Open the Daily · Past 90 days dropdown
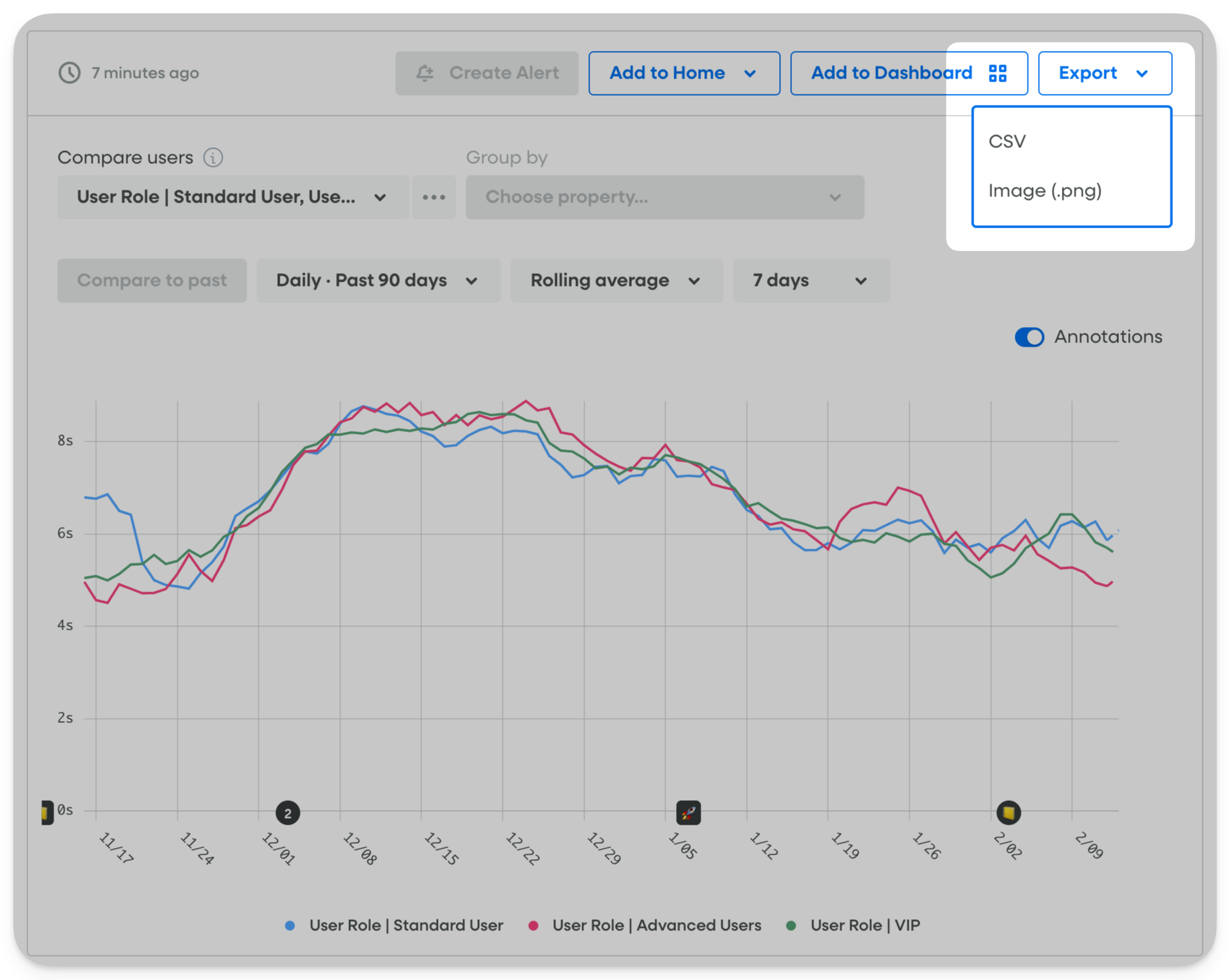 (x=378, y=280)
